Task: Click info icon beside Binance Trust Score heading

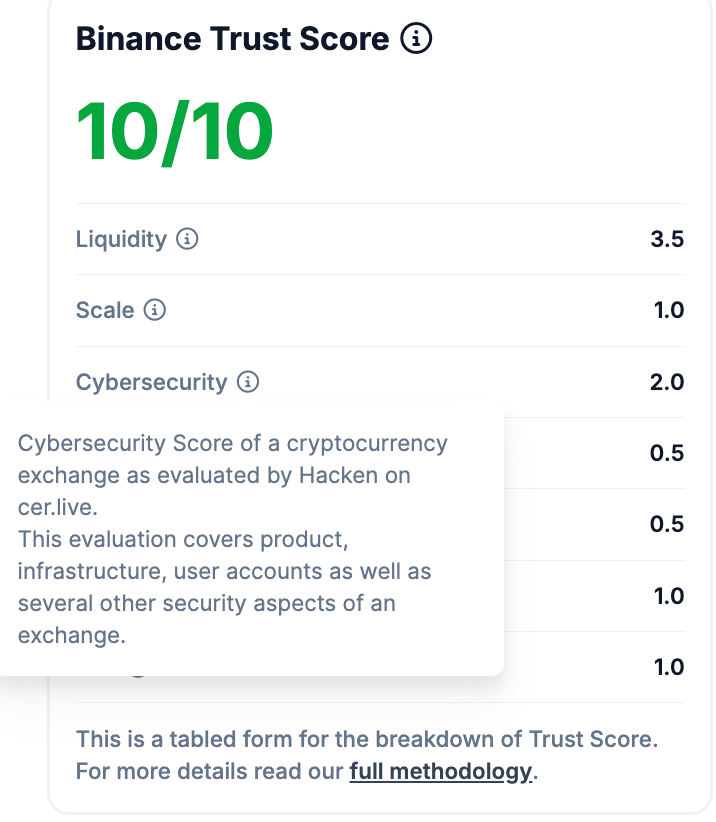Action: tap(416, 38)
